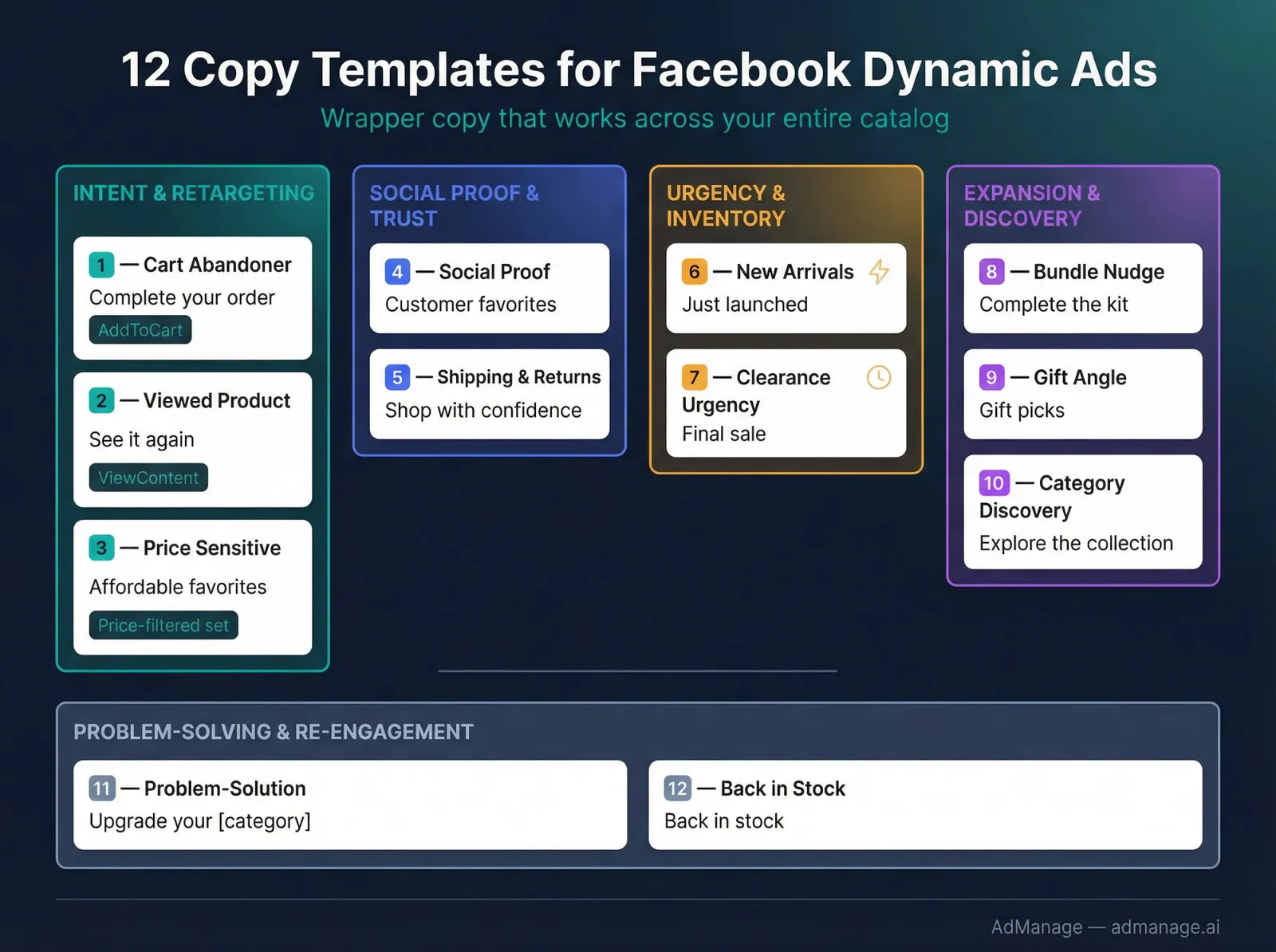The height and width of the screenshot is (952, 1276).
Task: Select the "EXPANSION & DISCOVERY" section heading
Action: 1032,206
